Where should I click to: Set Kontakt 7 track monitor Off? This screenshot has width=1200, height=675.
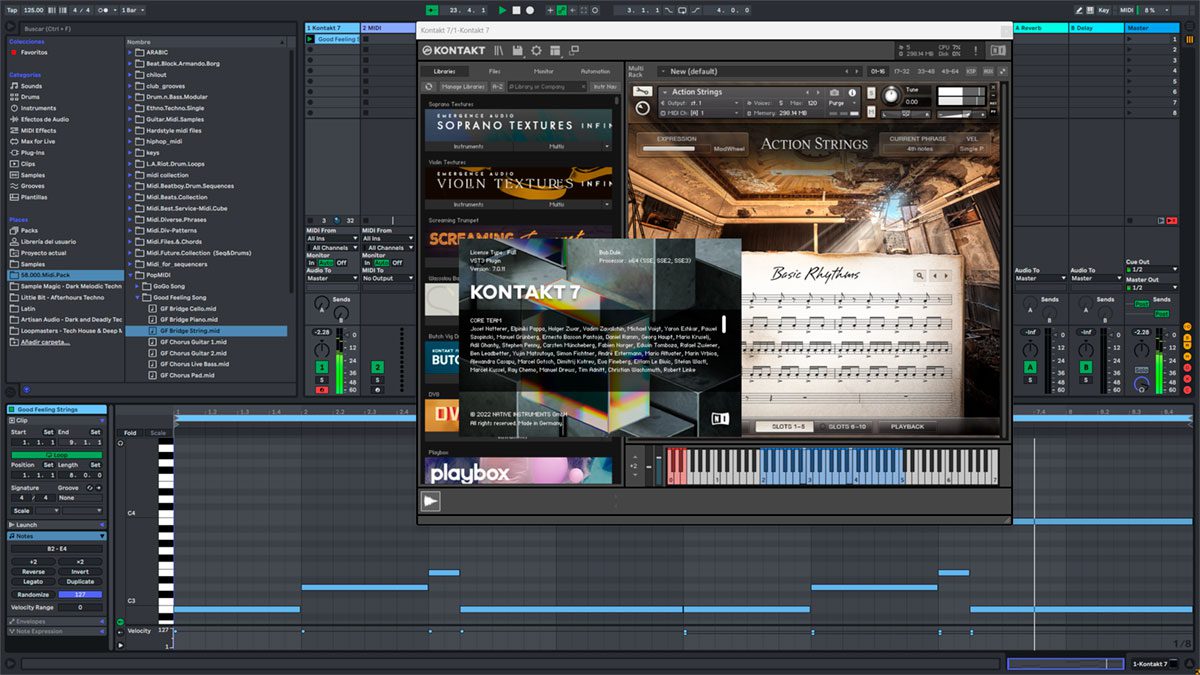pos(342,263)
